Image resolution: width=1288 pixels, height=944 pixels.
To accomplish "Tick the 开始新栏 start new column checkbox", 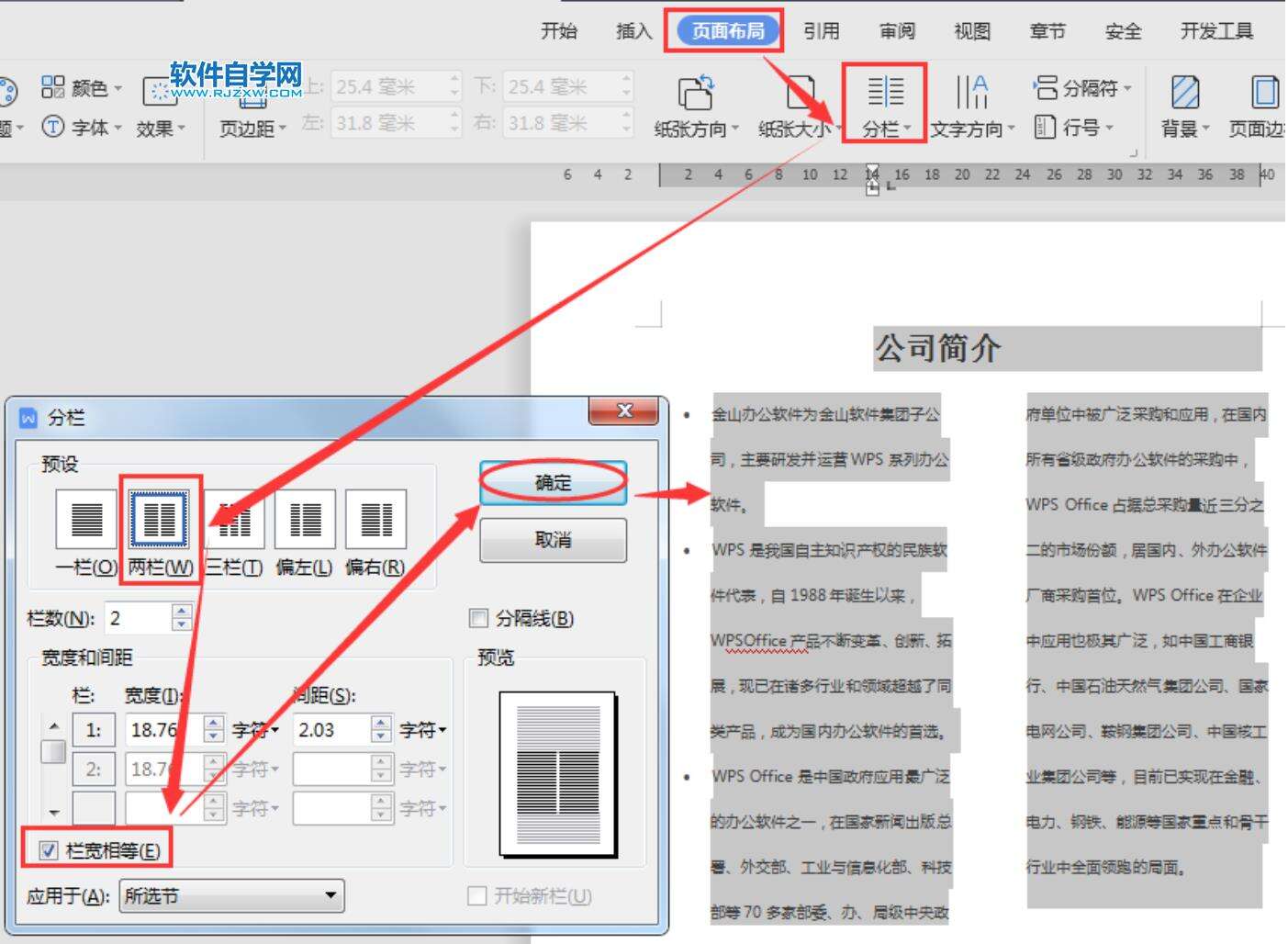I will pos(476,895).
